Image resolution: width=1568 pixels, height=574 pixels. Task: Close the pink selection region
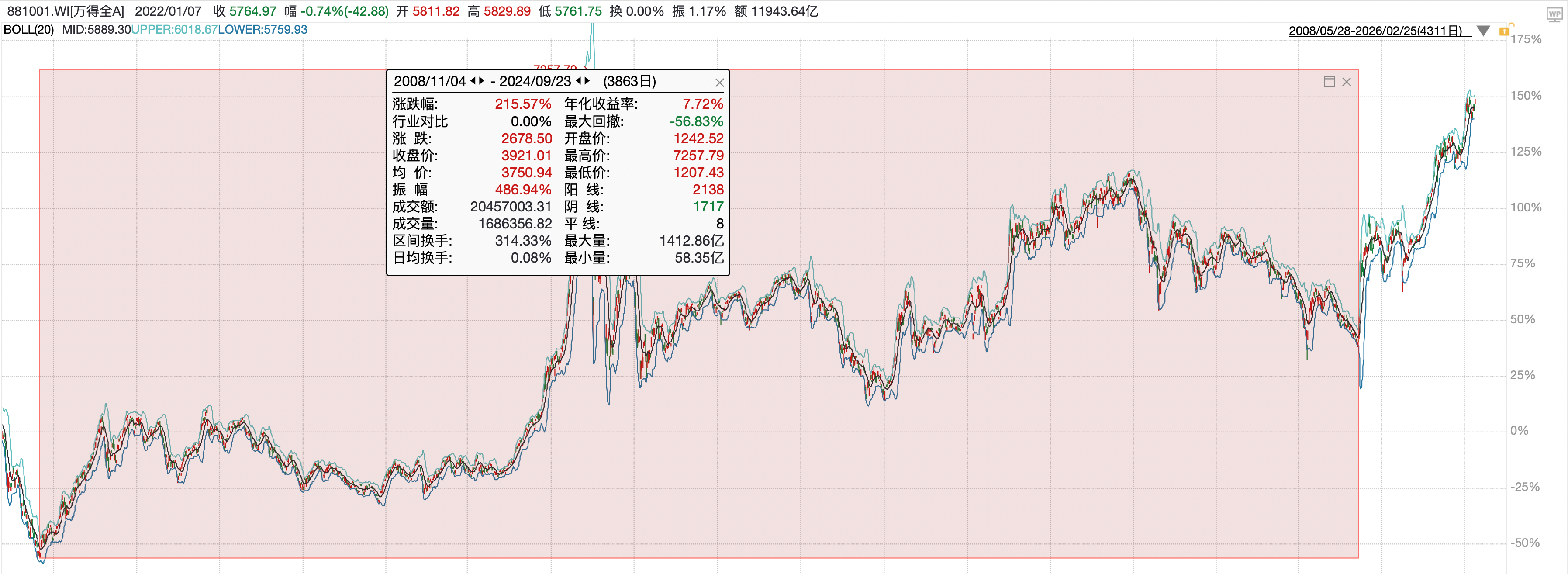[1347, 82]
